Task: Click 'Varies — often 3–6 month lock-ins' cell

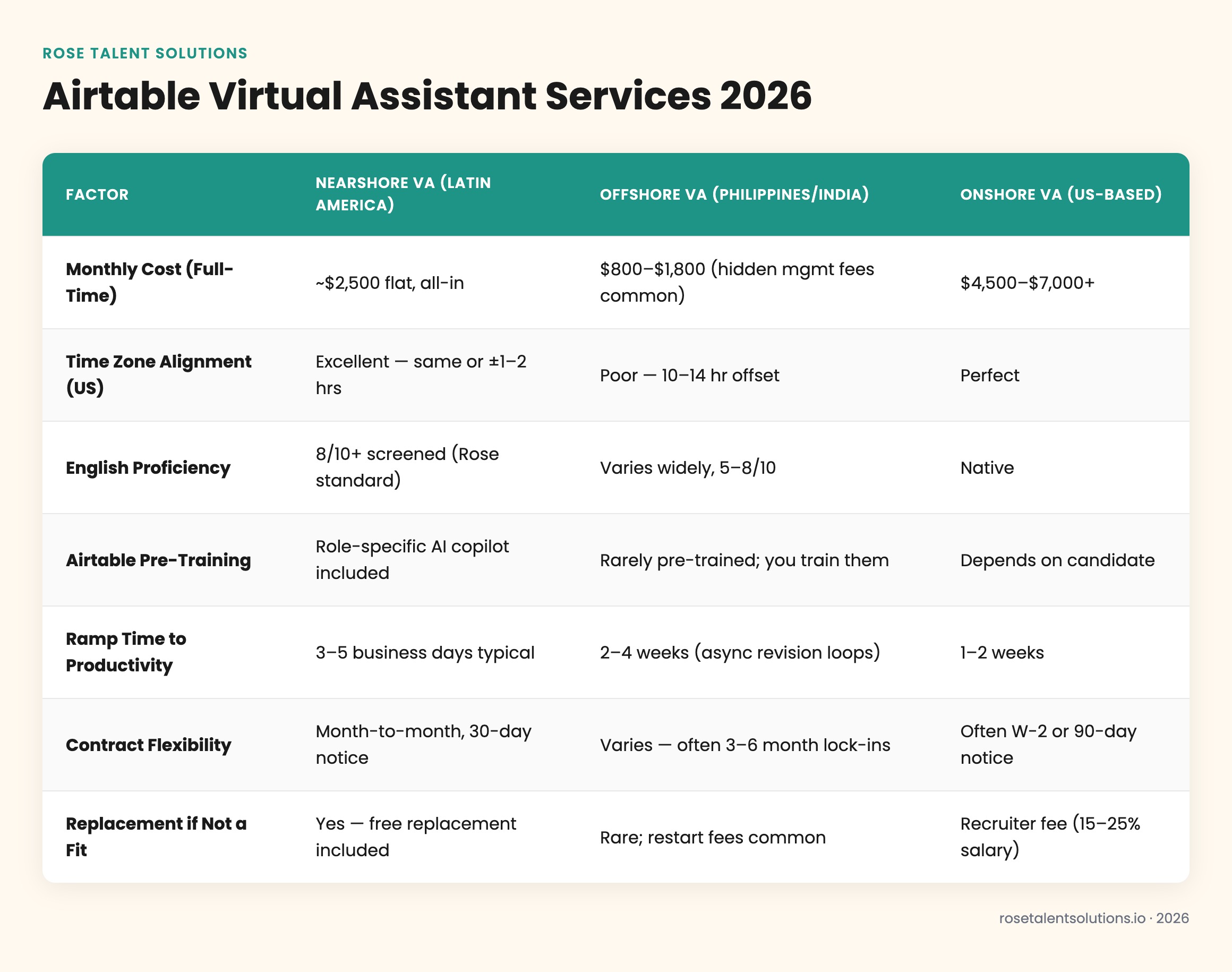Action: coord(745,745)
